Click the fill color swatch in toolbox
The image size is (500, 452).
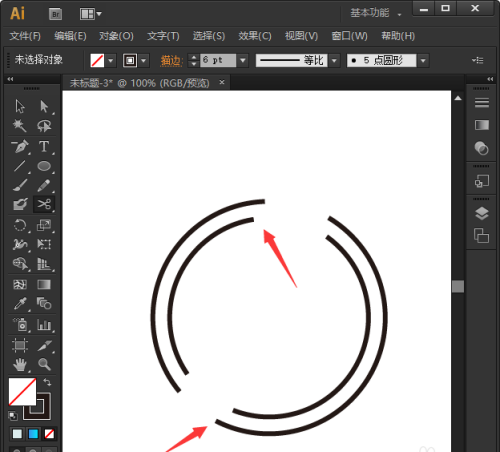(x=22, y=391)
